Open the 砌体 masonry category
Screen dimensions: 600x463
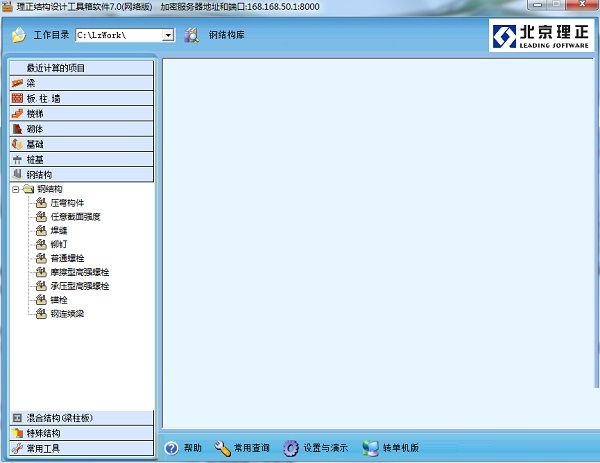coord(82,129)
